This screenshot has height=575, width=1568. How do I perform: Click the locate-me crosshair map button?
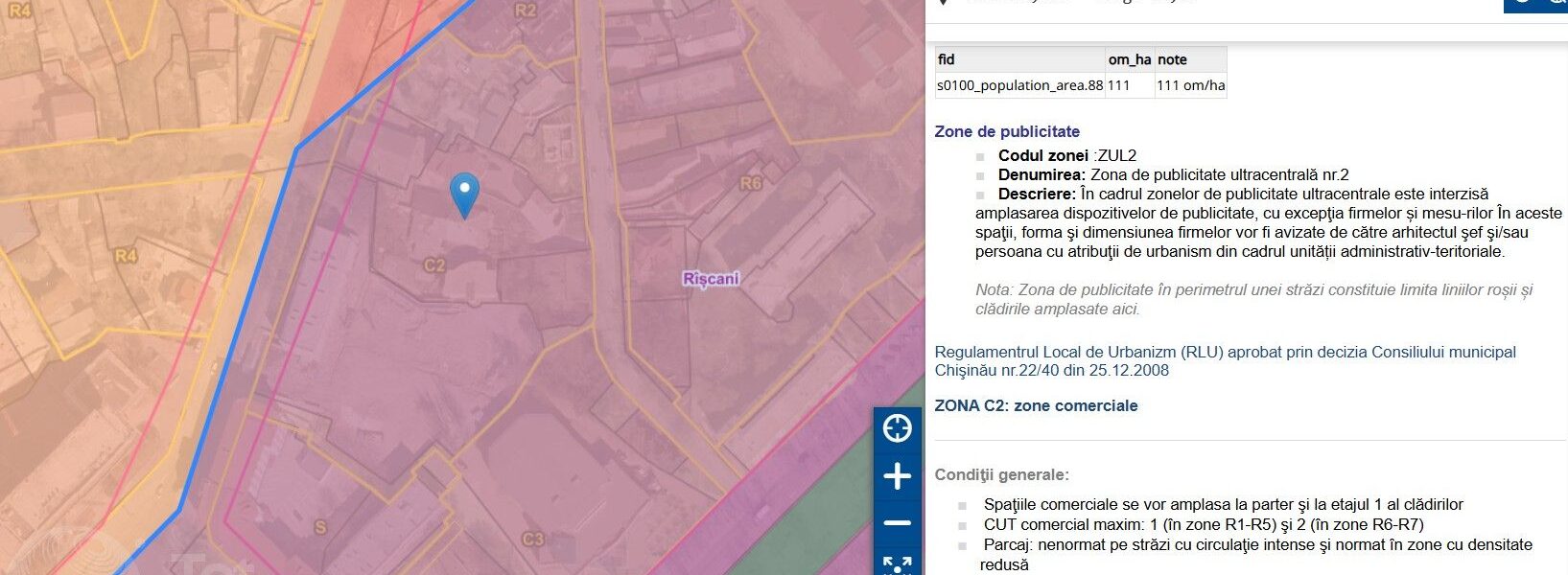[x=897, y=428]
